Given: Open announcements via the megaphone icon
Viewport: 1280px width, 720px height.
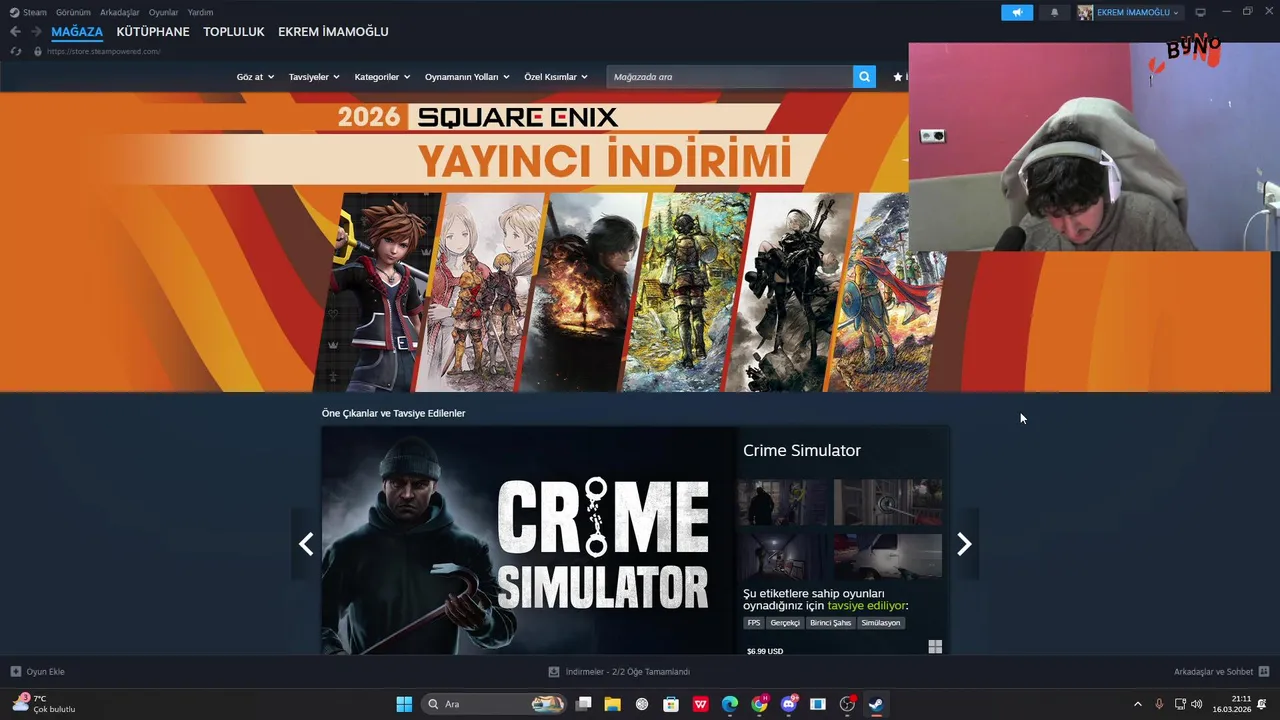Looking at the screenshot, I should point(1017,12).
